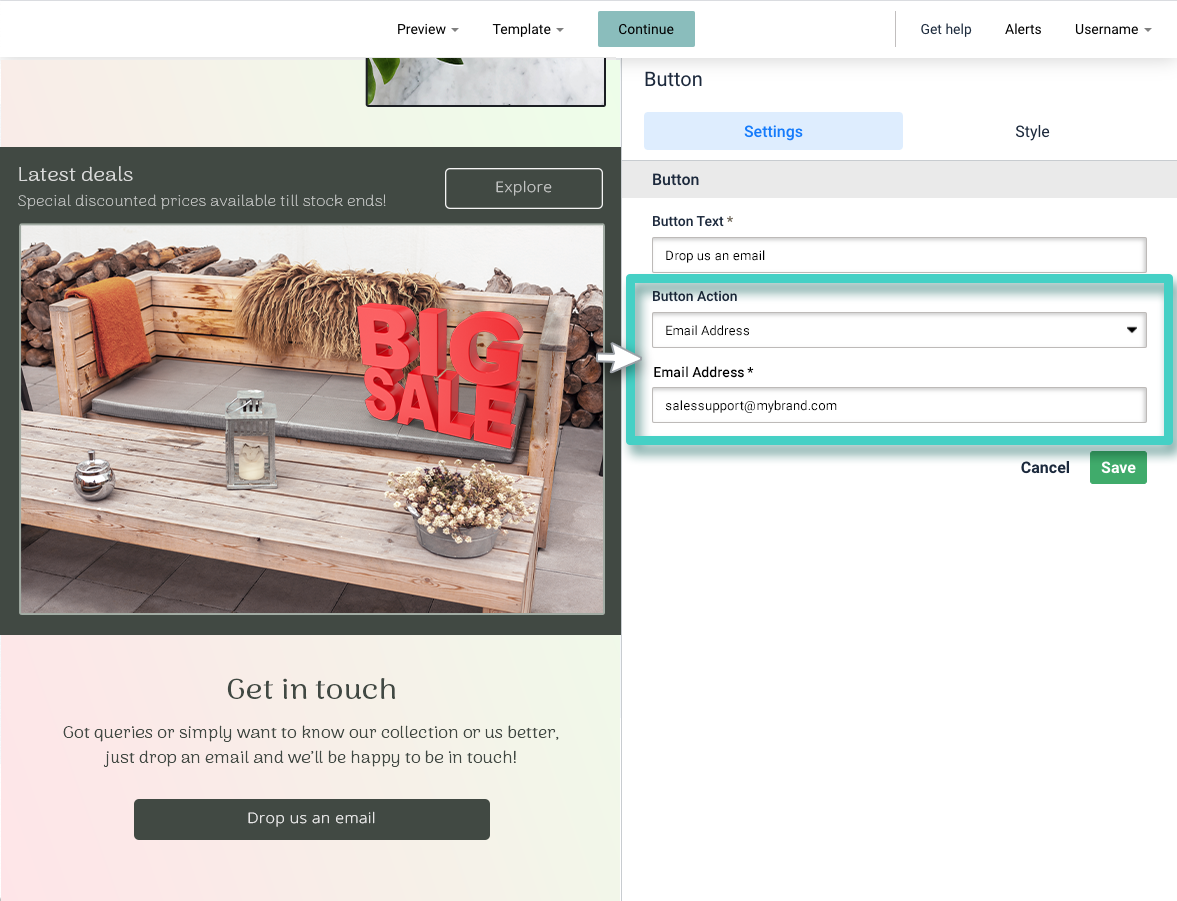The width and height of the screenshot is (1177, 901).
Task: Select the Get in touch heading
Action: (x=312, y=689)
